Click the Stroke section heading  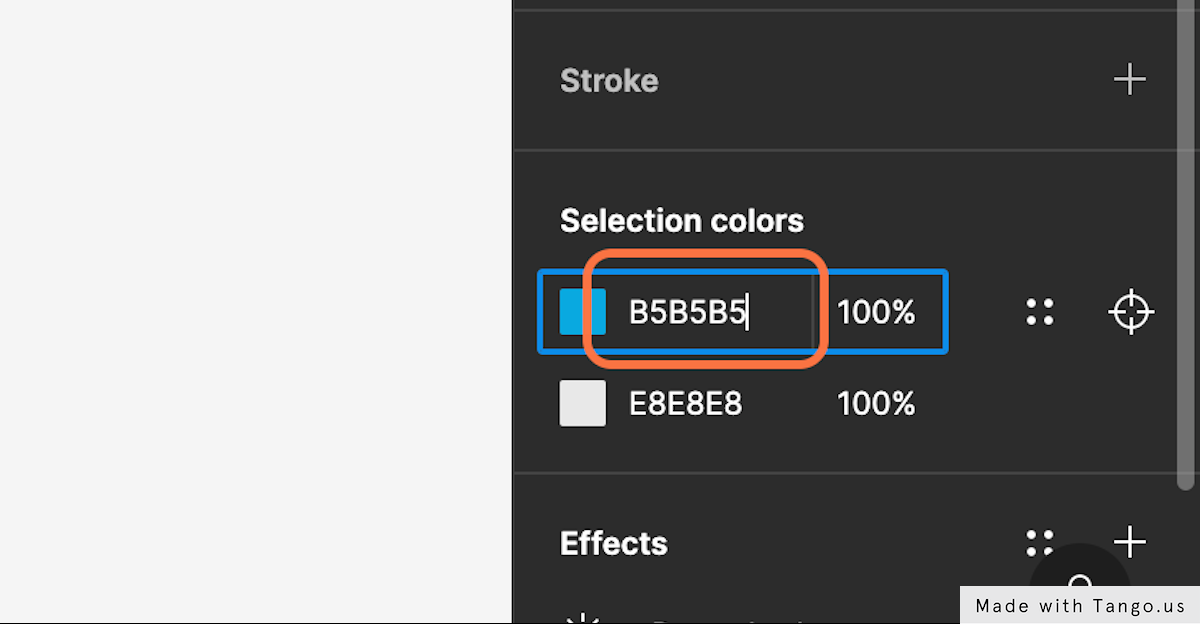(x=609, y=81)
